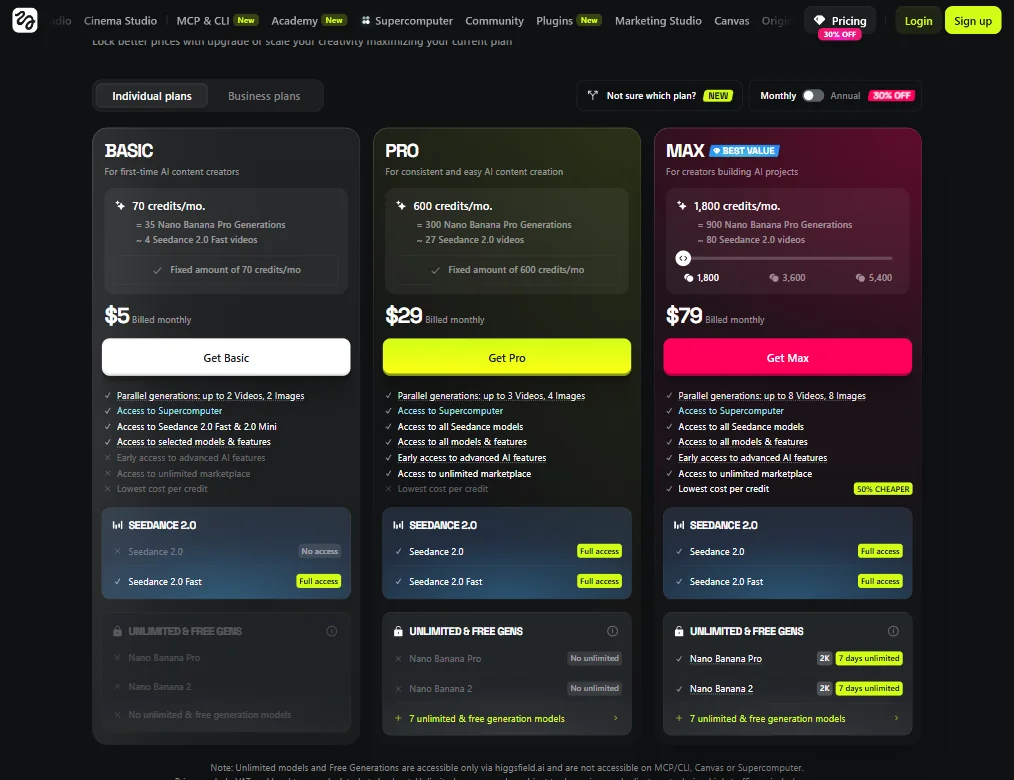The image size is (1014, 780).
Task: Open Basic 'Access to Supercomputer' link
Action: (169, 411)
